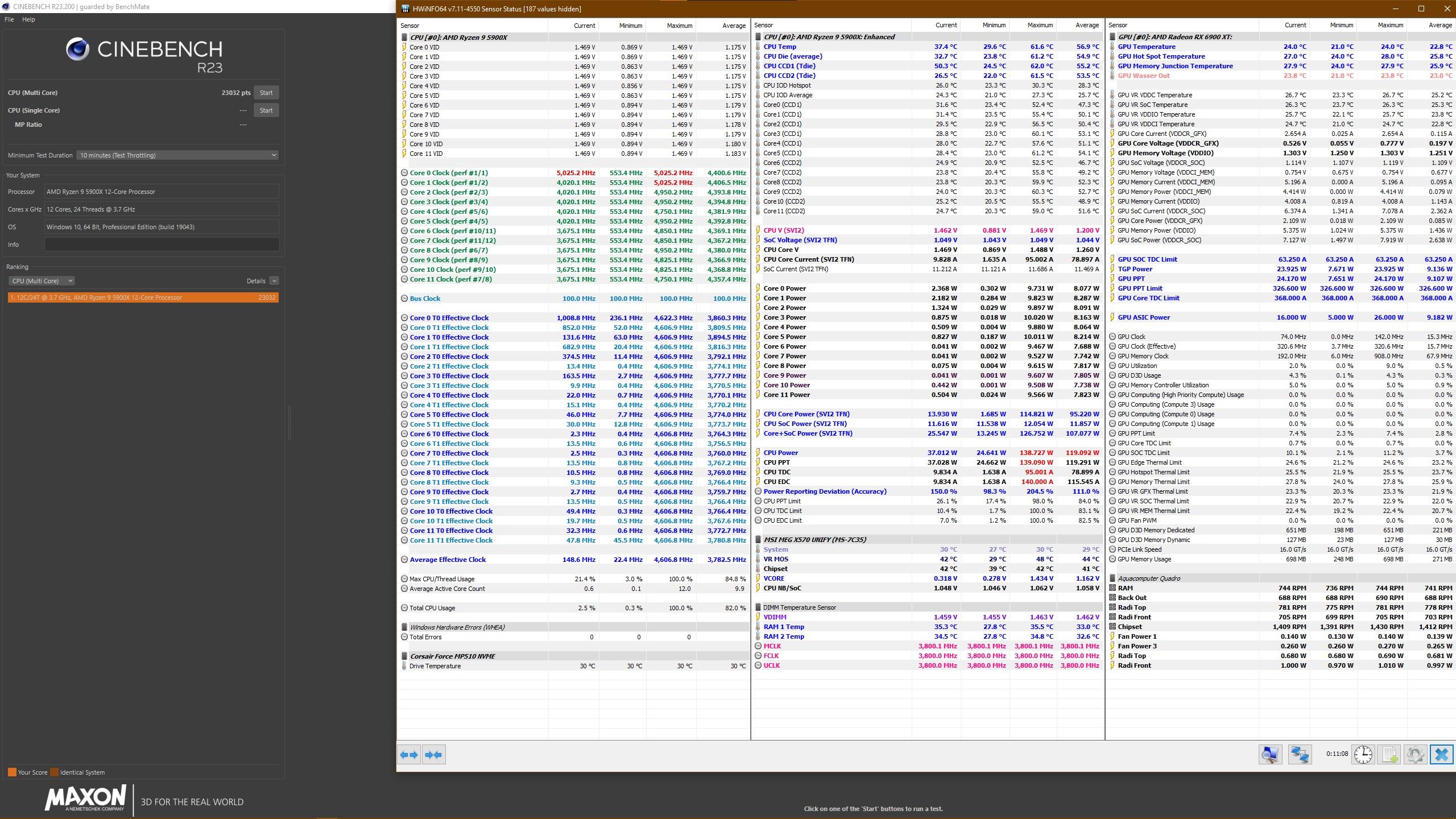1456x819 pixels.
Task: Select the Bus Clock sensor row
Action: click(x=573, y=299)
